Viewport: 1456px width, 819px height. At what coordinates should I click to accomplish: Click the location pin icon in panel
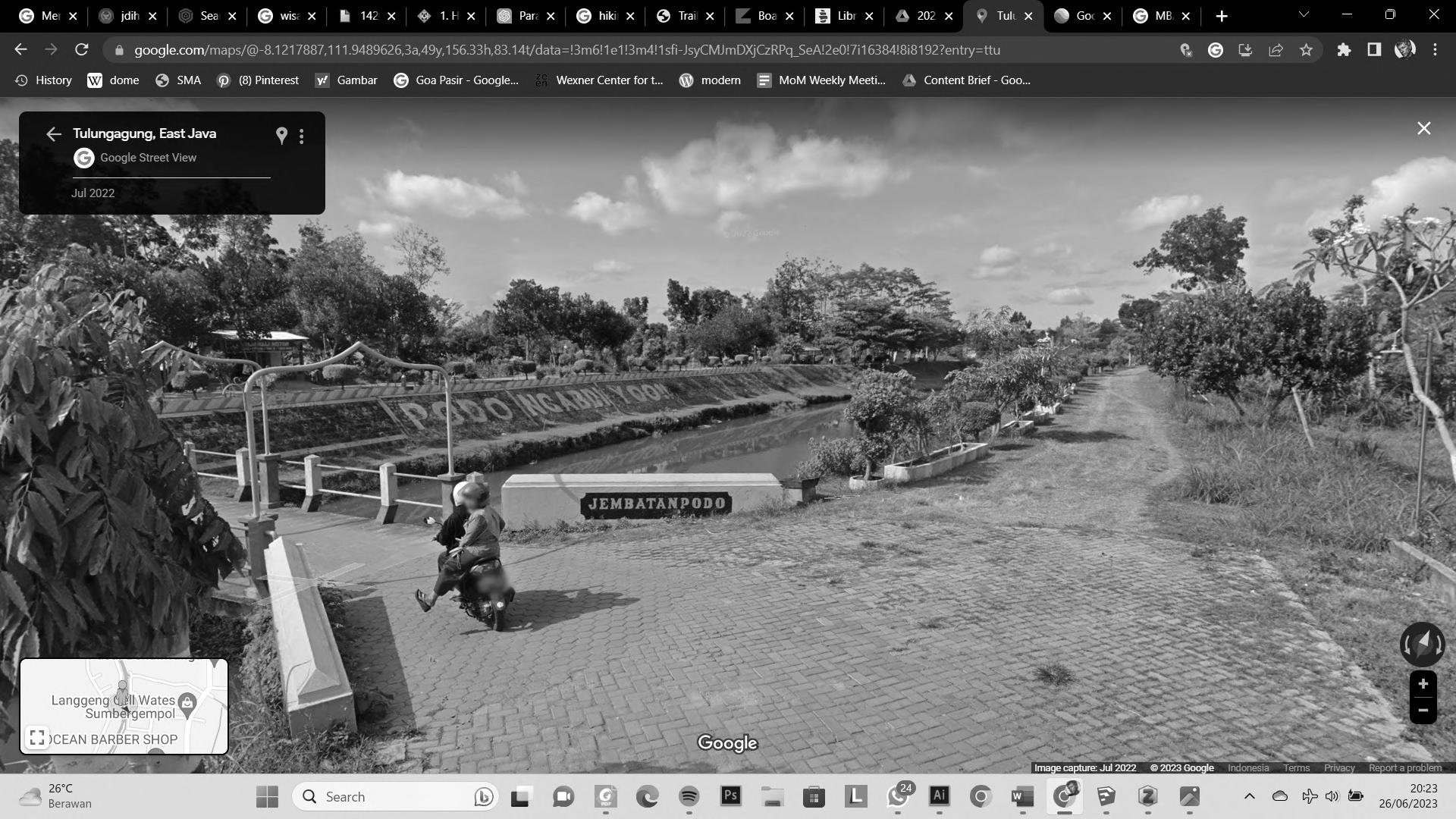[281, 136]
